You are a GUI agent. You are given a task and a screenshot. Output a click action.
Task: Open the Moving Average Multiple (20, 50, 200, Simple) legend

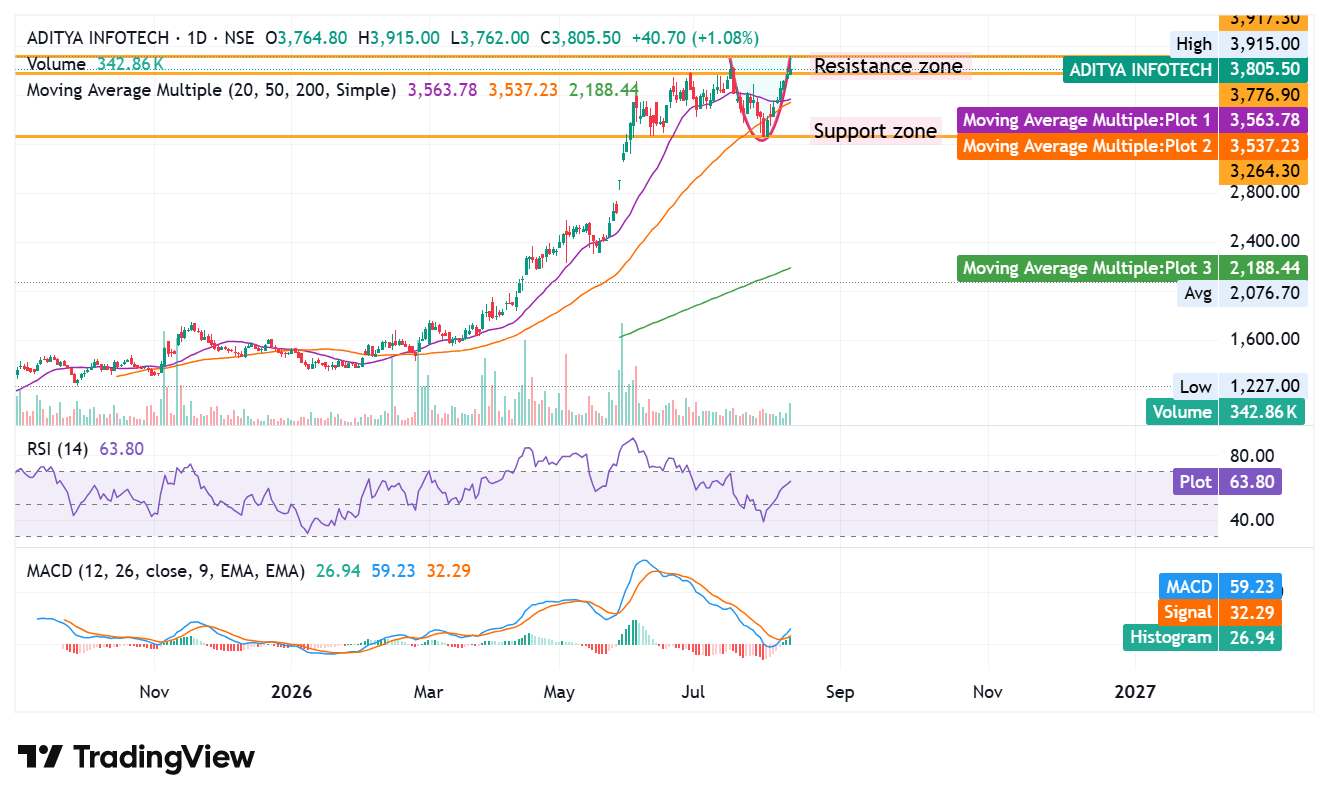212,90
